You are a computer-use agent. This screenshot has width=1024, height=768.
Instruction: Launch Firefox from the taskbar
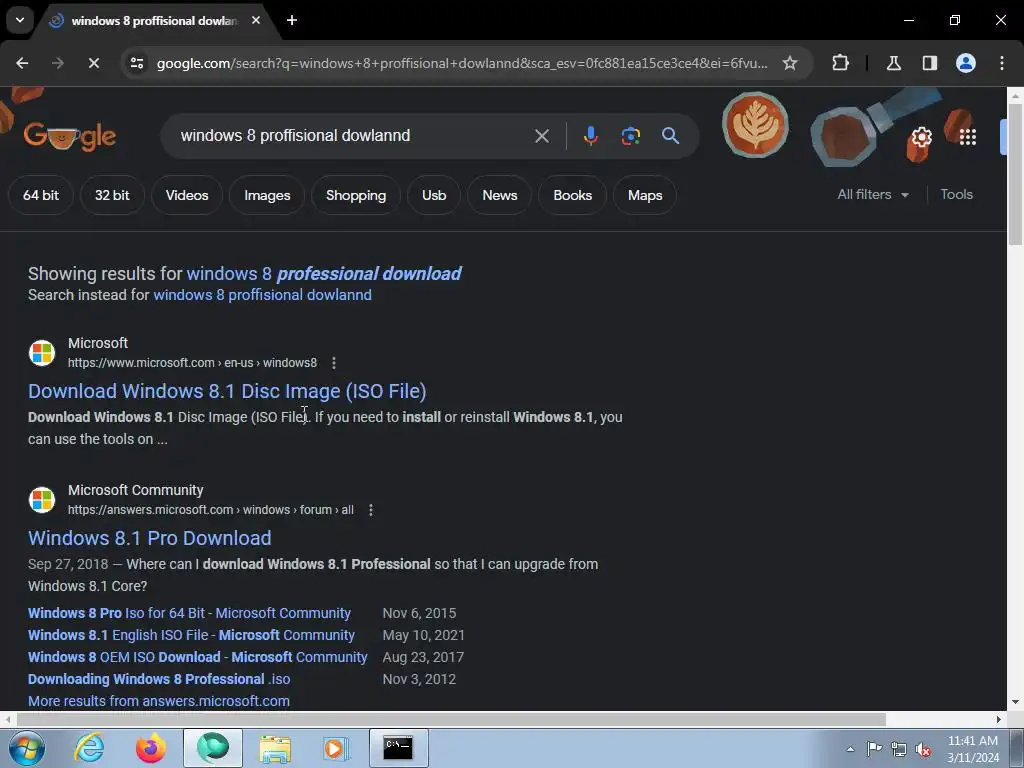[151, 748]
